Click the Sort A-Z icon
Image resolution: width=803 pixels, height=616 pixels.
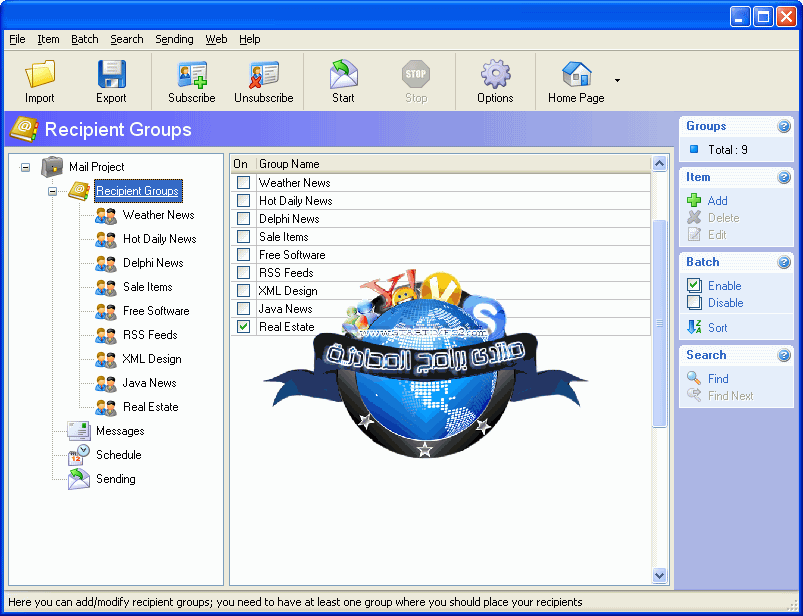pyautogui.click(x=694, y=327)
